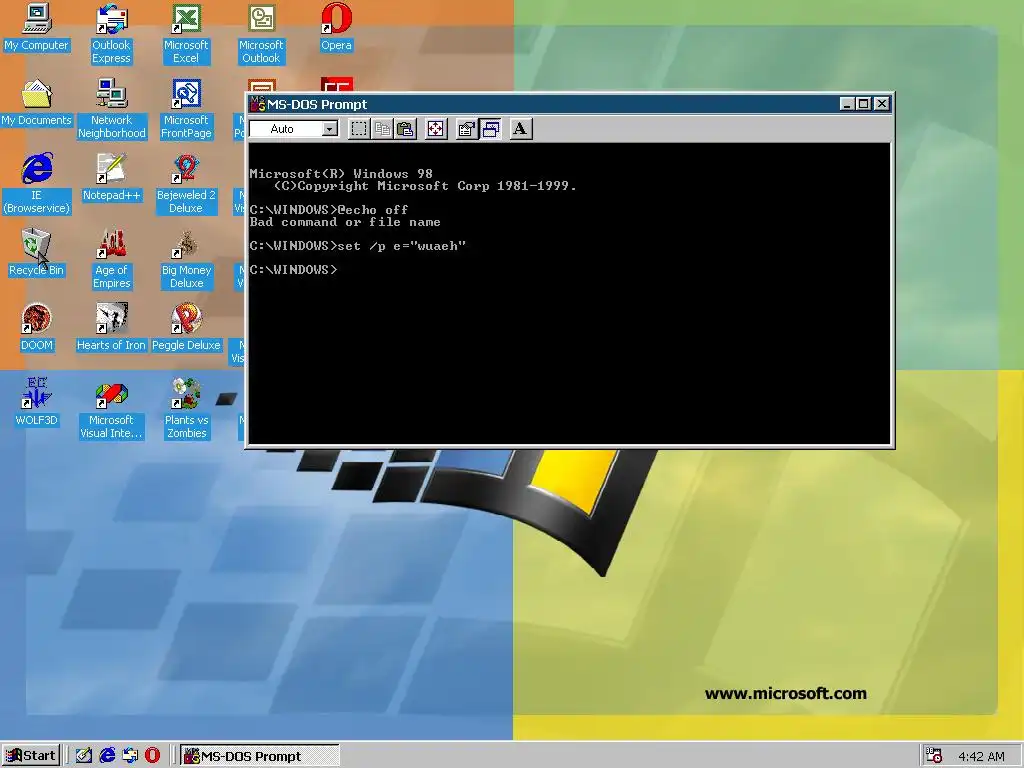Click Show Desktop quick launch icon
1024x768 pixels.
[x=84, y=756]
